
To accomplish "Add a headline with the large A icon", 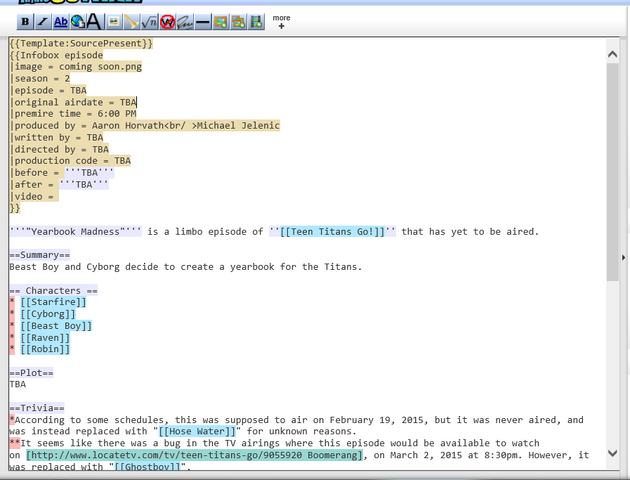I will 94,22.
